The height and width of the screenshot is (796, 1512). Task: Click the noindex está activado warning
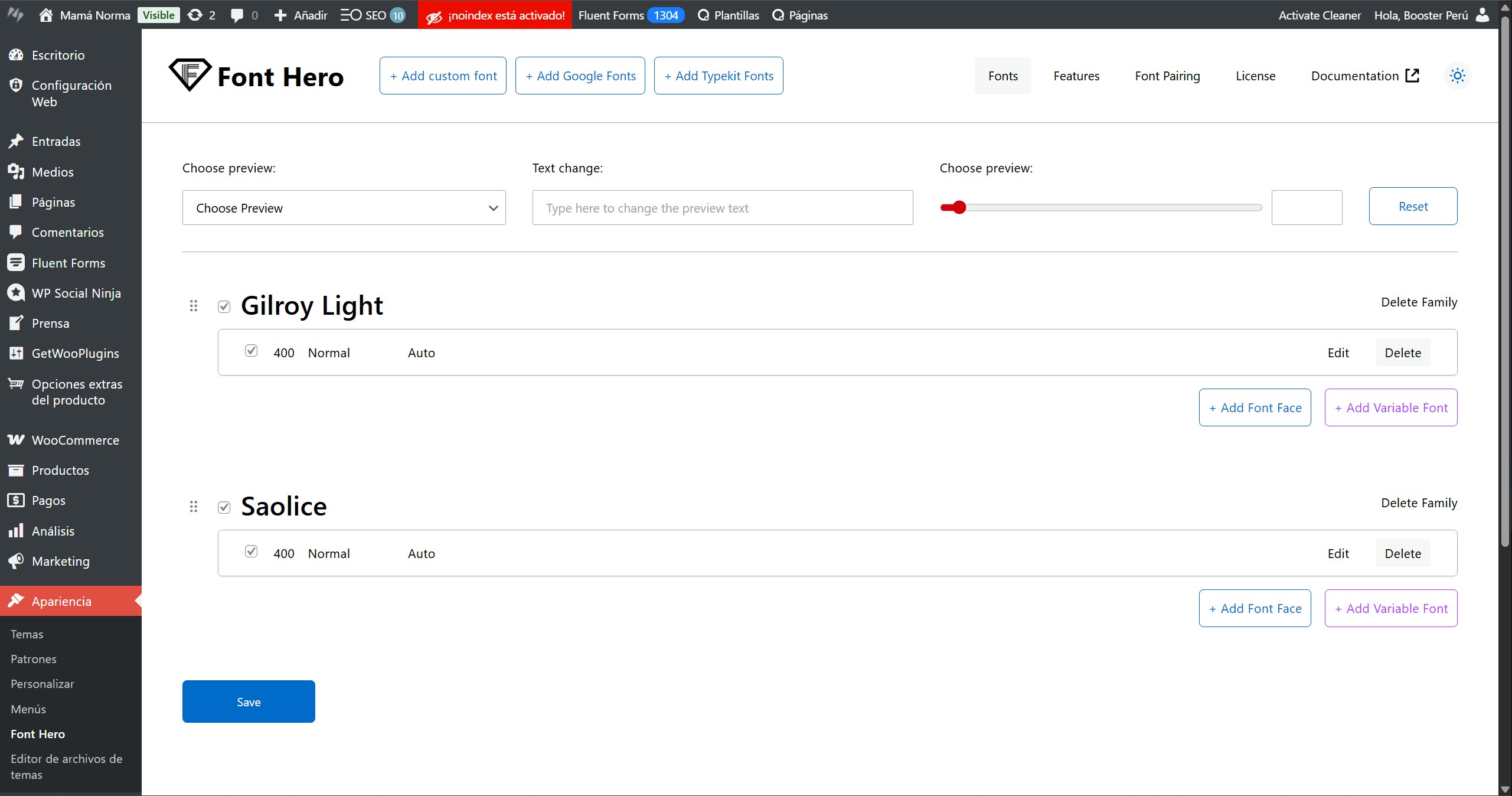coord(495,15)
